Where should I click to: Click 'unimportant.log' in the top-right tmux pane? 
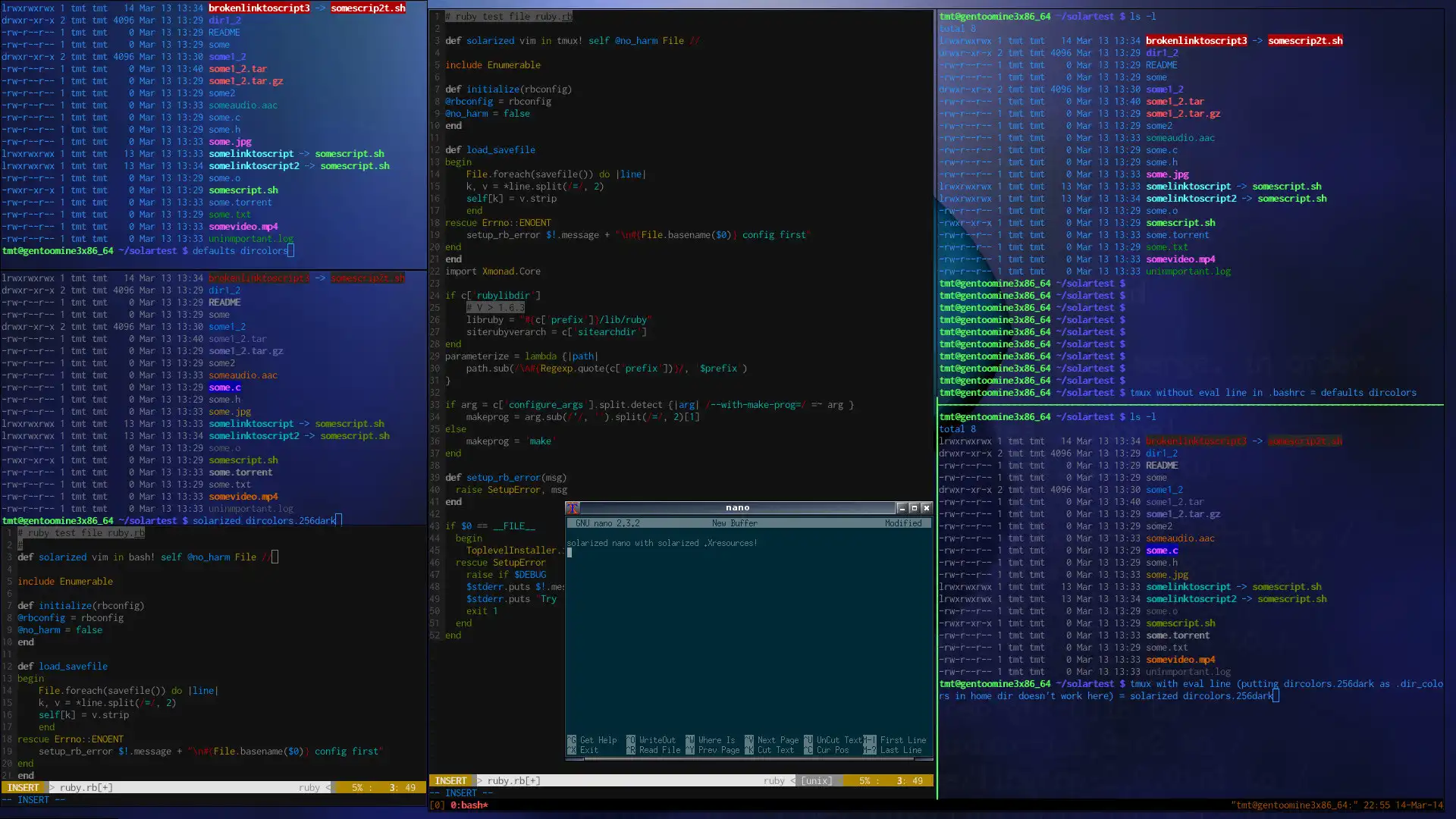click(1188, 271)
